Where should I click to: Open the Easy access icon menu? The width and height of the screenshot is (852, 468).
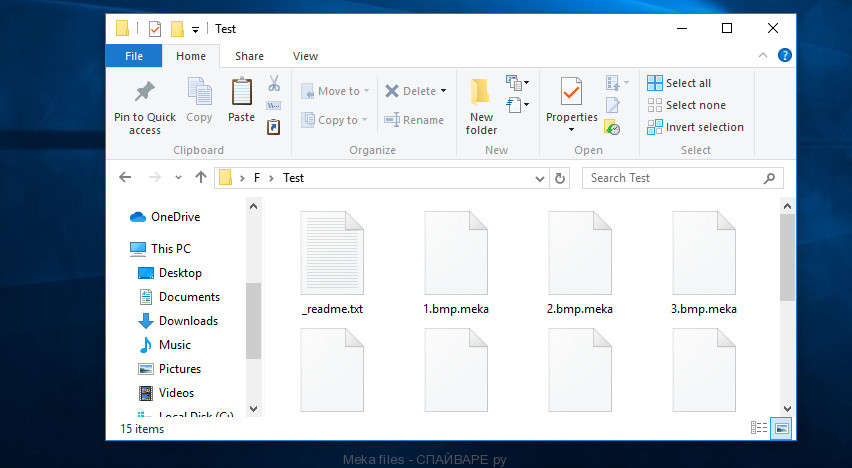coord(517,104)
